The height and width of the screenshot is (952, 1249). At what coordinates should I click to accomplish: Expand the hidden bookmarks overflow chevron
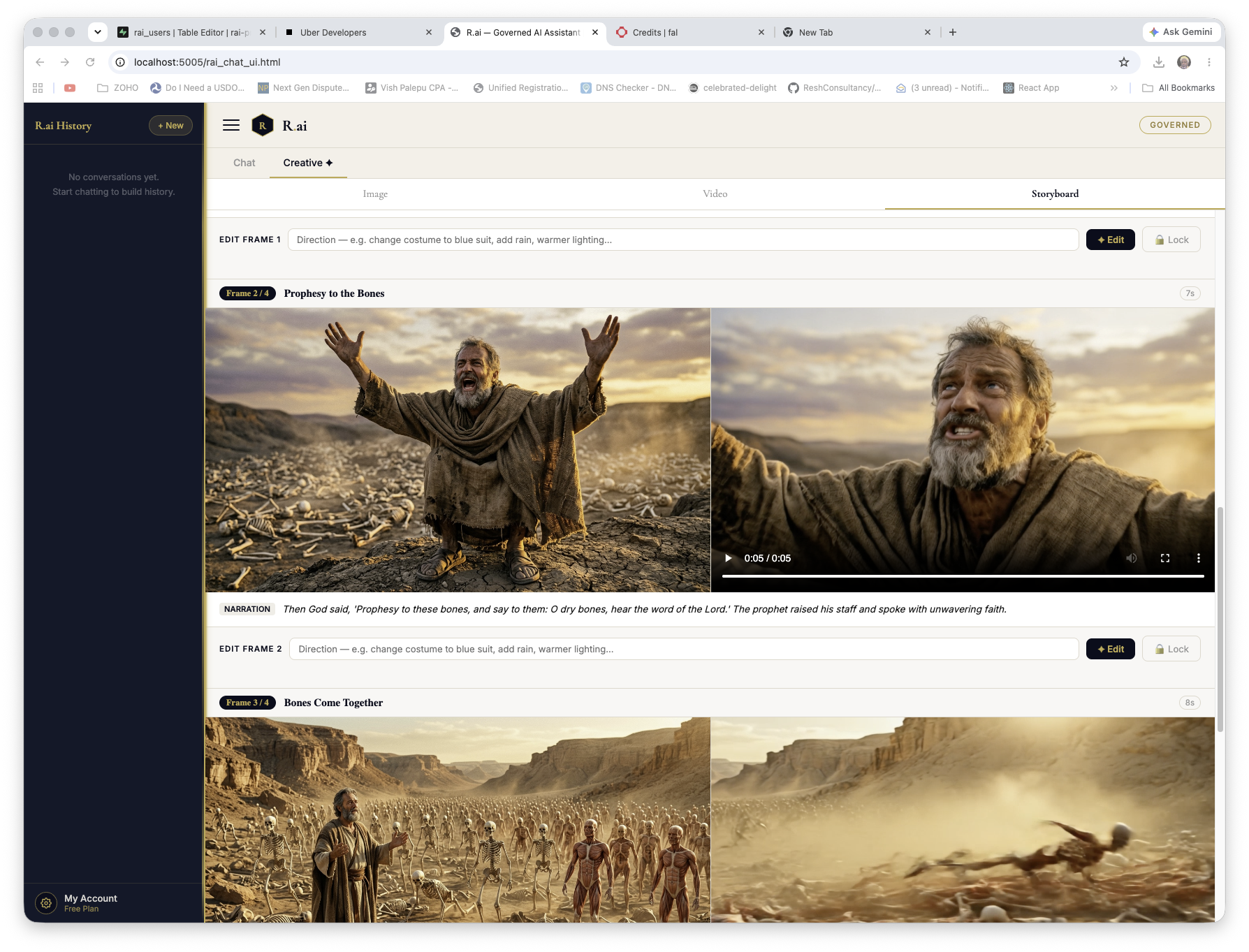(1114, 88)
